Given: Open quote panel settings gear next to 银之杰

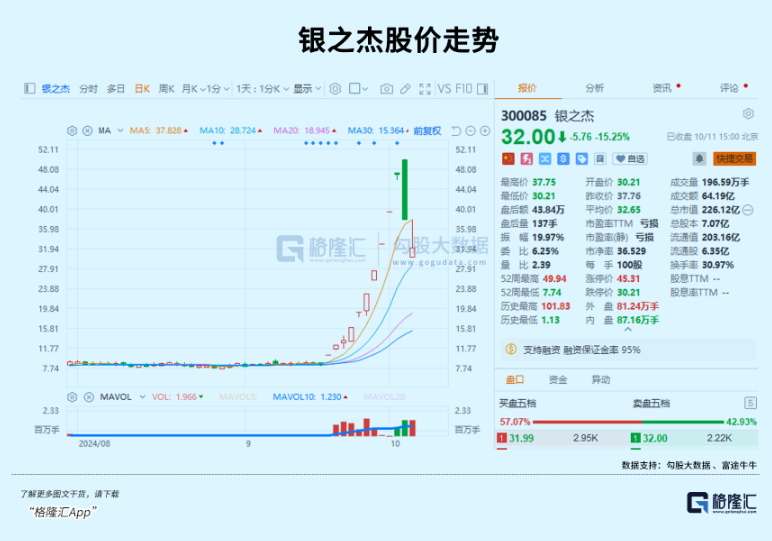Looking at the screenshot, I should point(748,114).
